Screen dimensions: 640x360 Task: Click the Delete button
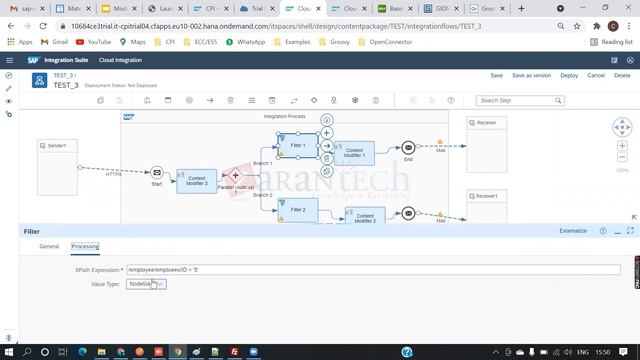[x=622, y=76]
